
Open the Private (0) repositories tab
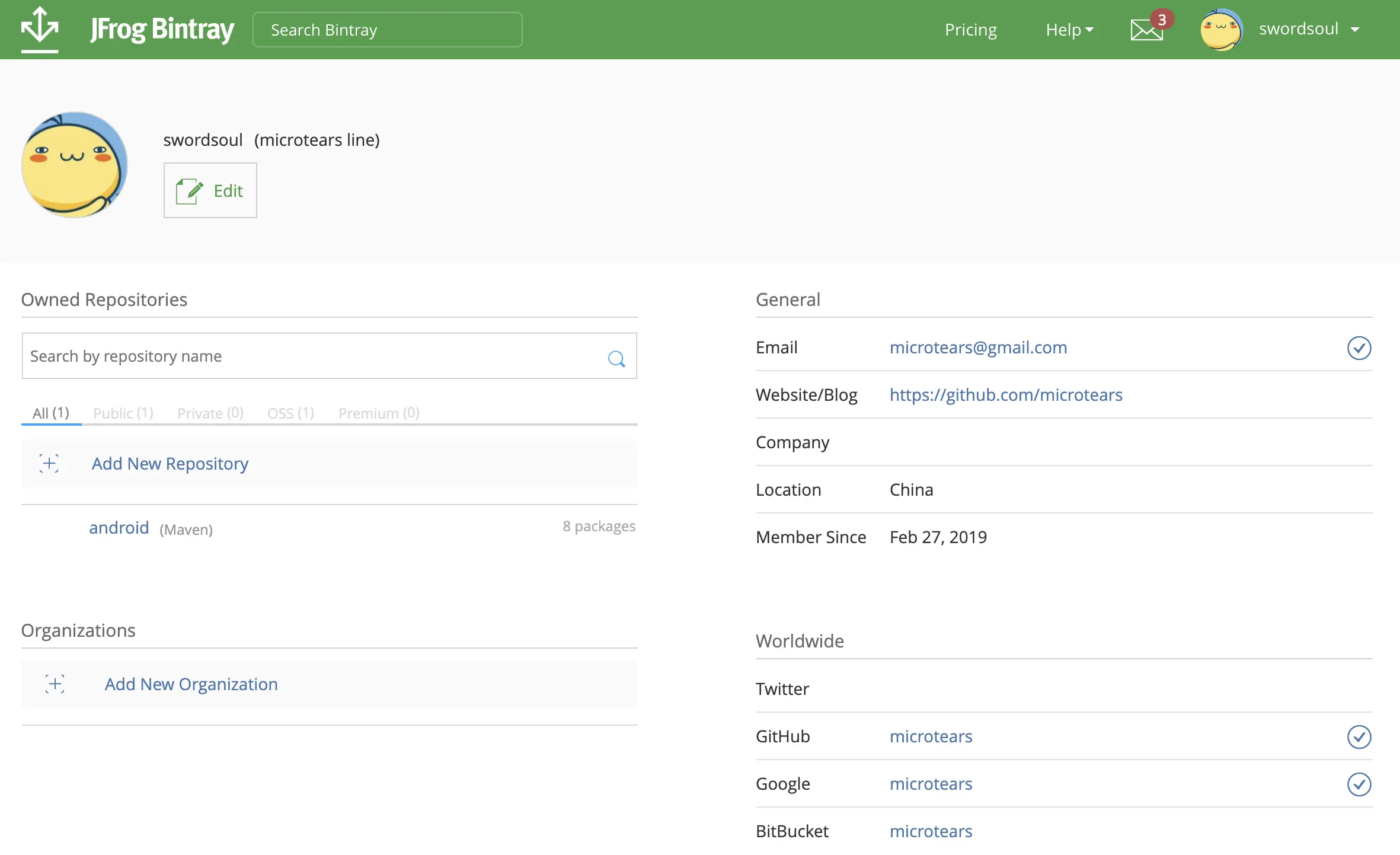210,413
